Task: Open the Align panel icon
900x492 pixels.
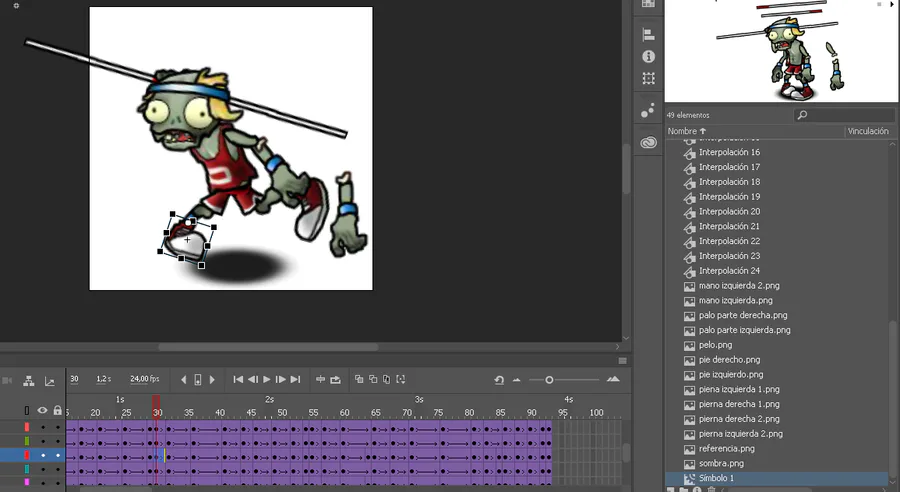Action: coord(649,34)
